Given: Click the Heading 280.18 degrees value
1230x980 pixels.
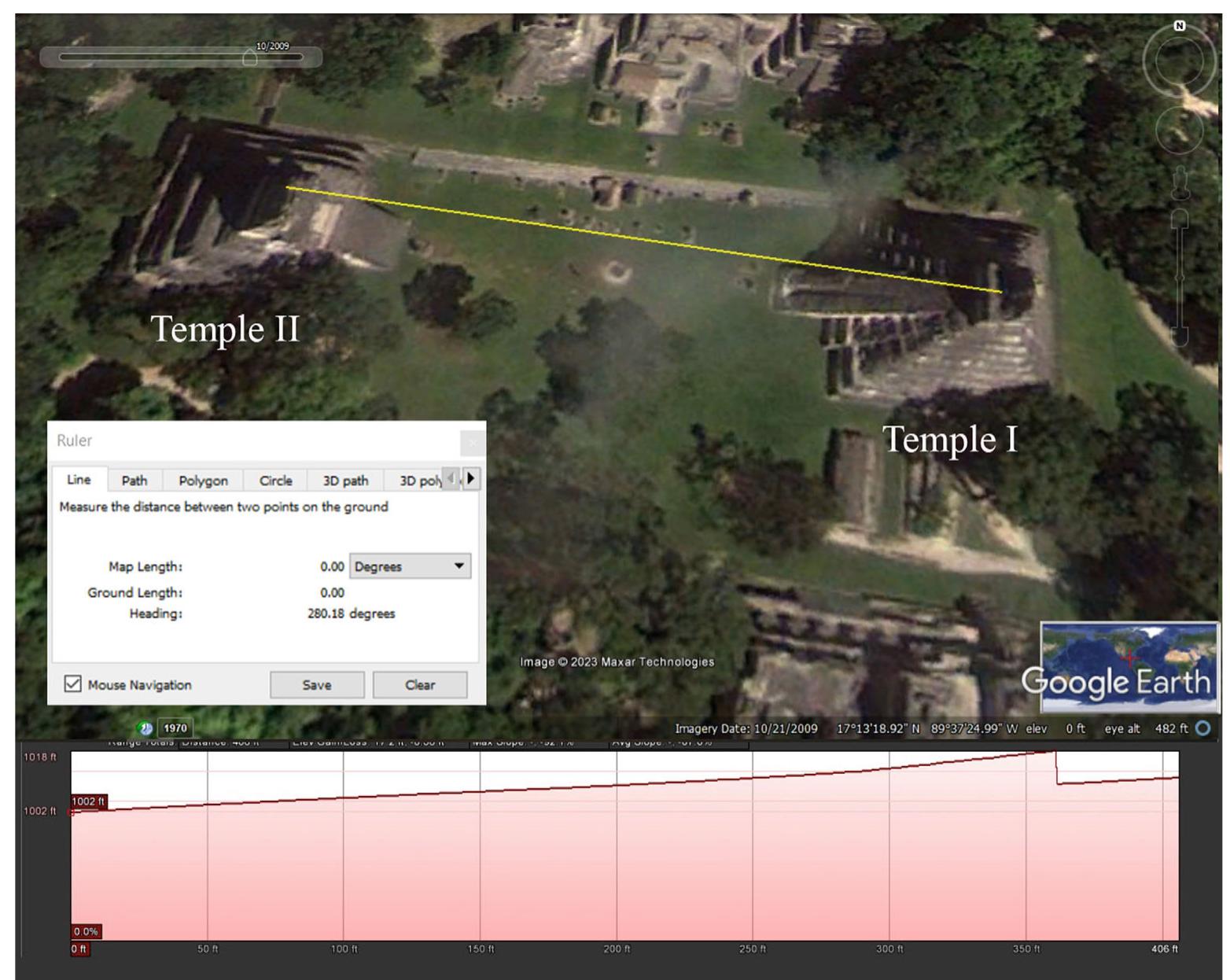Looking at the screenshot, I should point(351,613).
